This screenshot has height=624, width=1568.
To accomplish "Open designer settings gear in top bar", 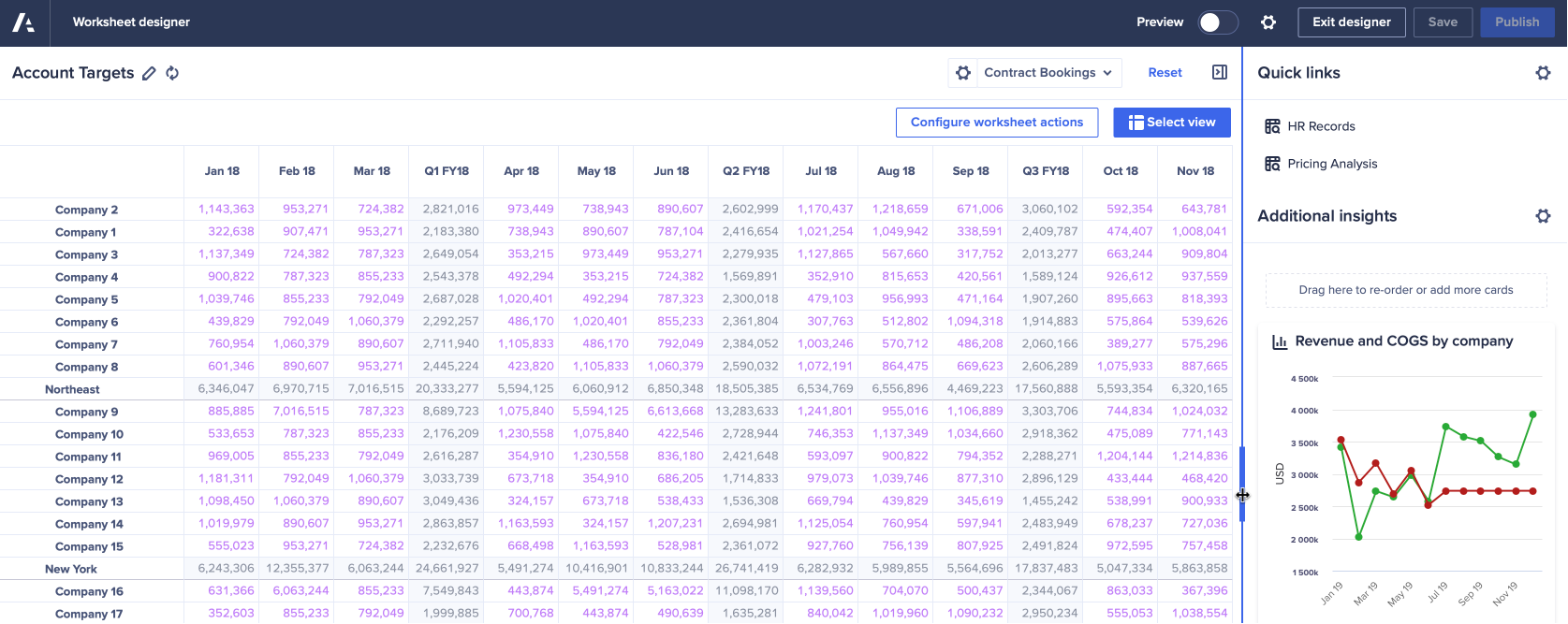I will (1268, 22).
